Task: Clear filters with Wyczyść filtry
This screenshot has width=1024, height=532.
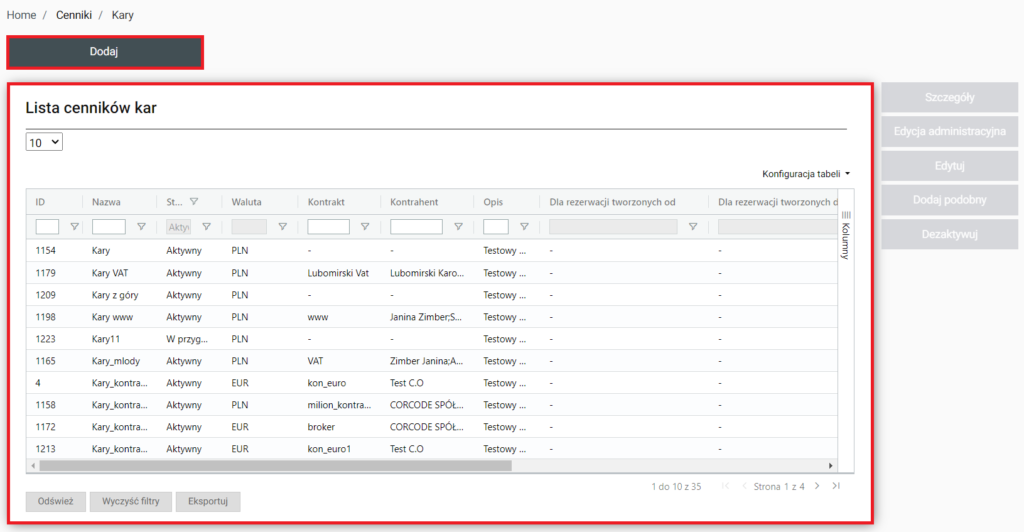Action: click(x=130, y=502)
